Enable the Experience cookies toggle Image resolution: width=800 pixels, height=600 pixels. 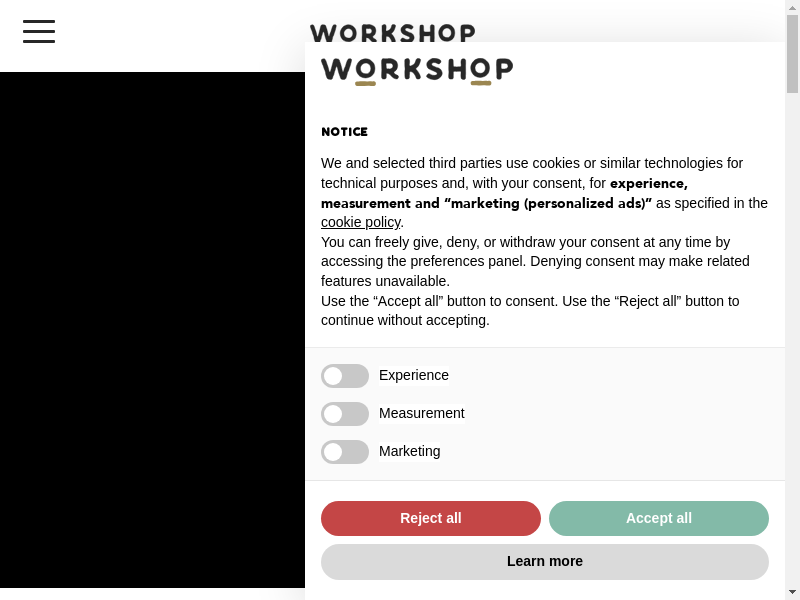click(x=345, y=376)
